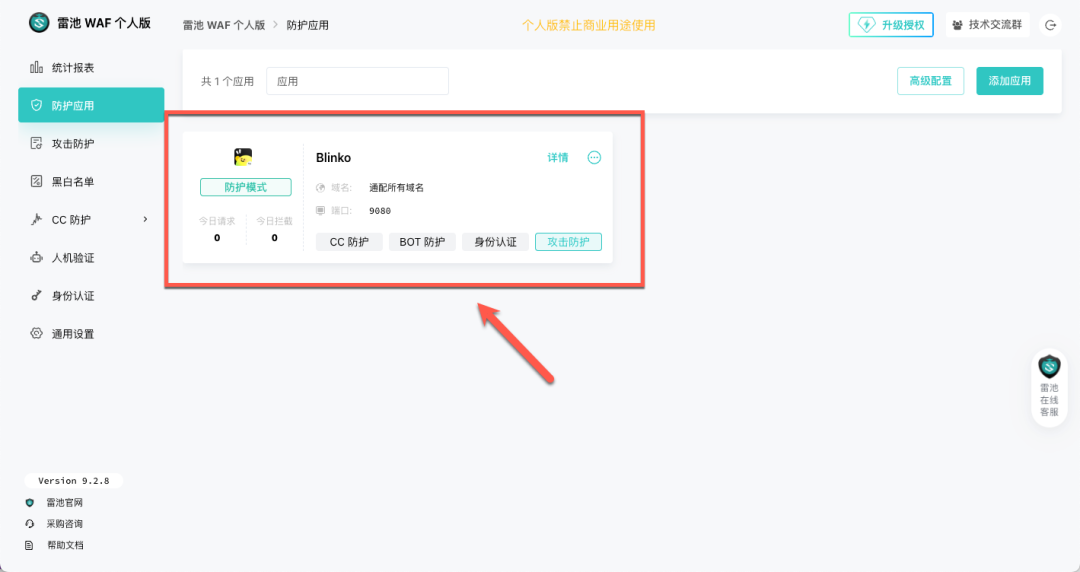
Task: Click the Blinko application avatar icon
Action: (x=242, y=157)
